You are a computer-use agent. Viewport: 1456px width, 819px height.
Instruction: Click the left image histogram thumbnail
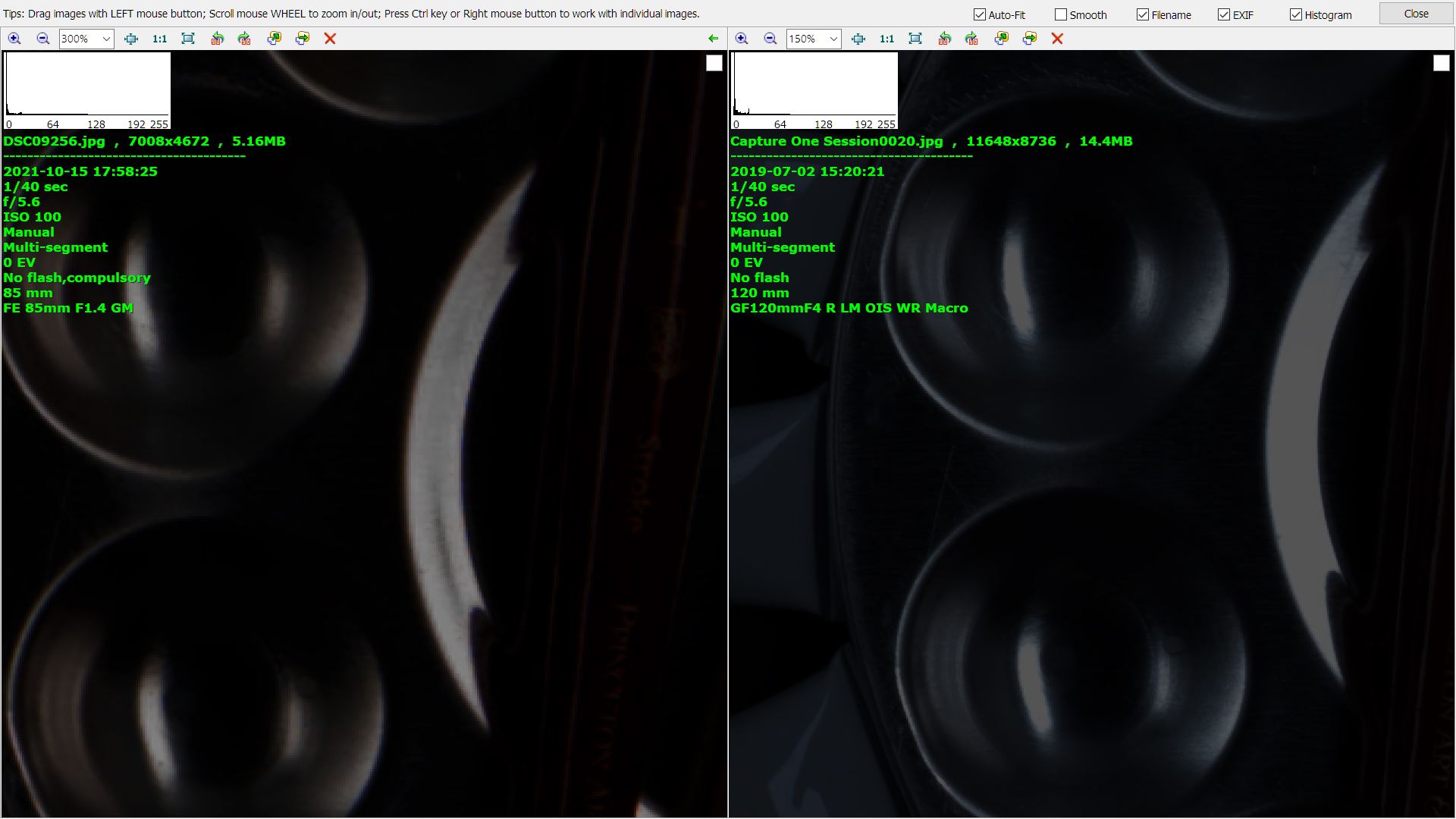click(x=87, y=90)
